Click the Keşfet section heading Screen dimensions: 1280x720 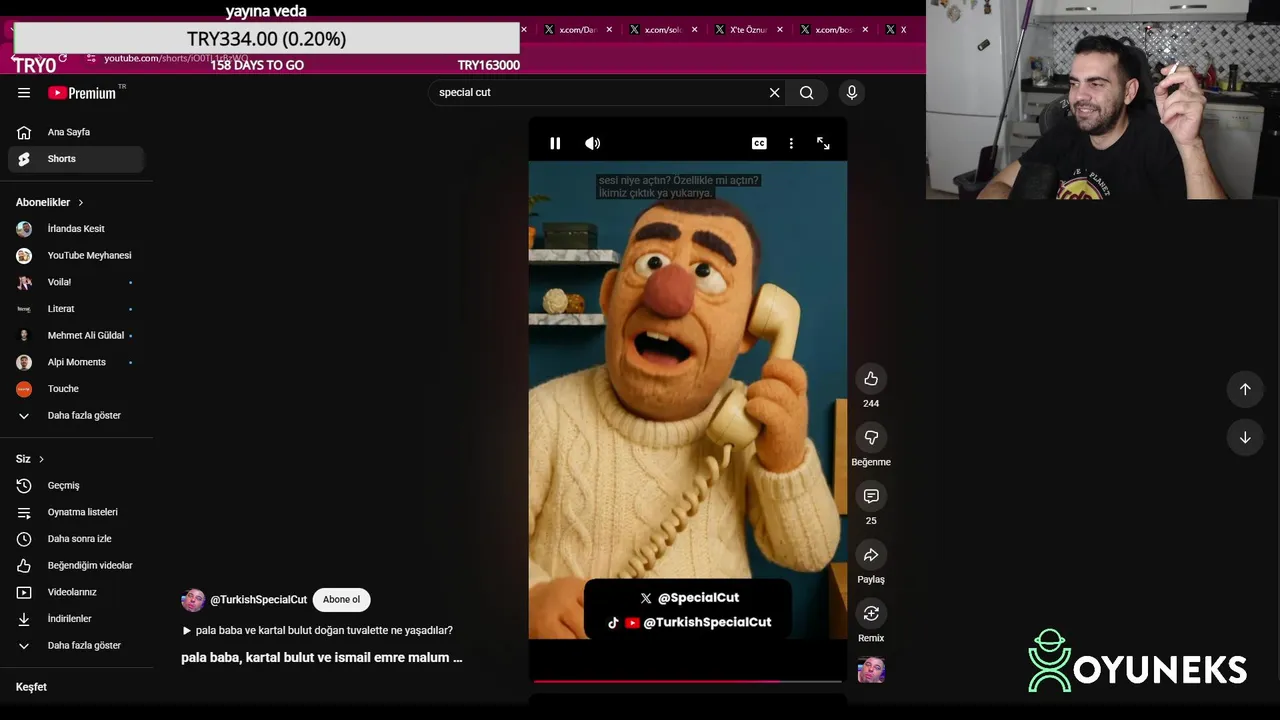coord(31,687)
